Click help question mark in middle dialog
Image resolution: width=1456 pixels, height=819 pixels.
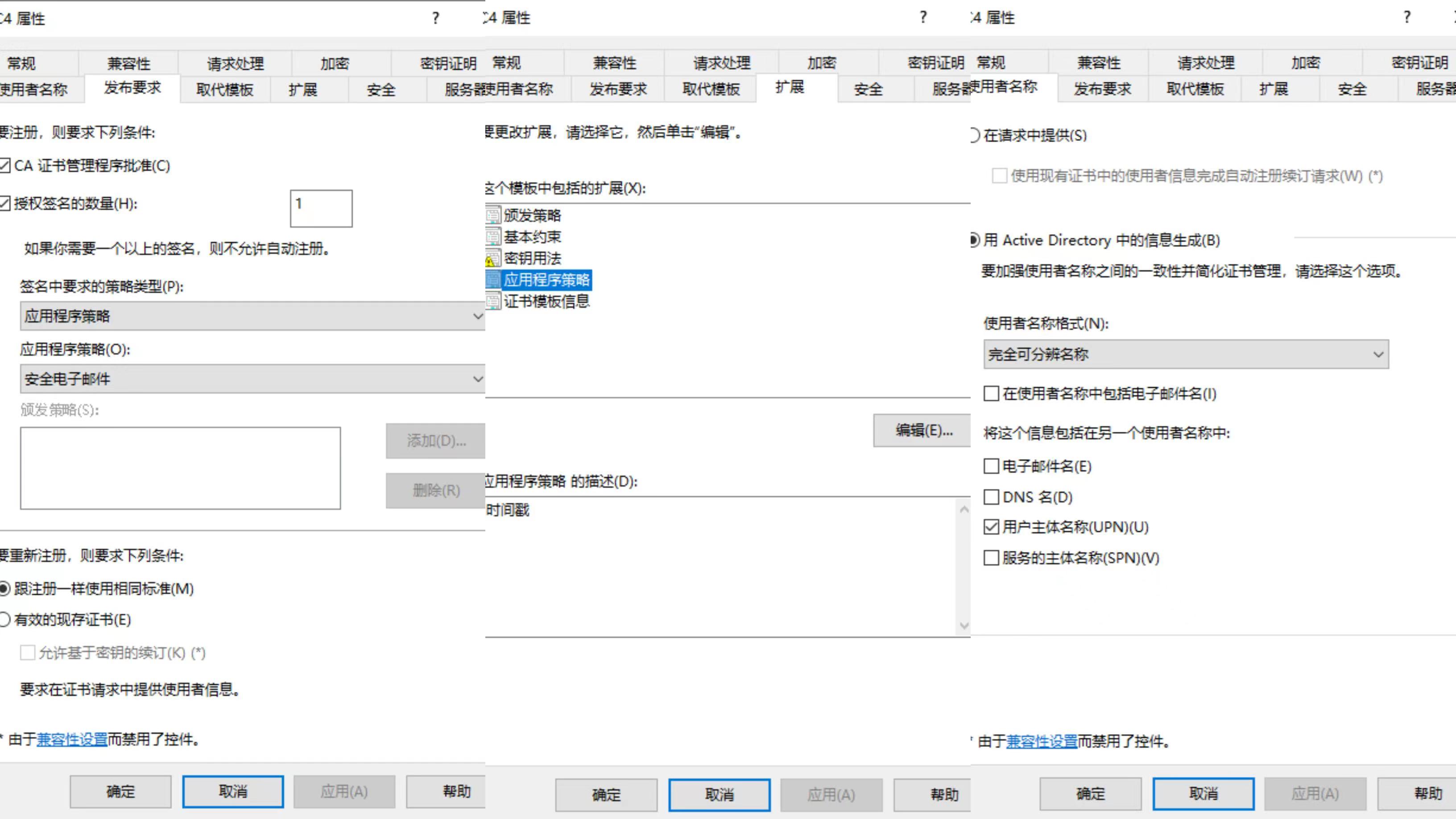coord(922,17)
